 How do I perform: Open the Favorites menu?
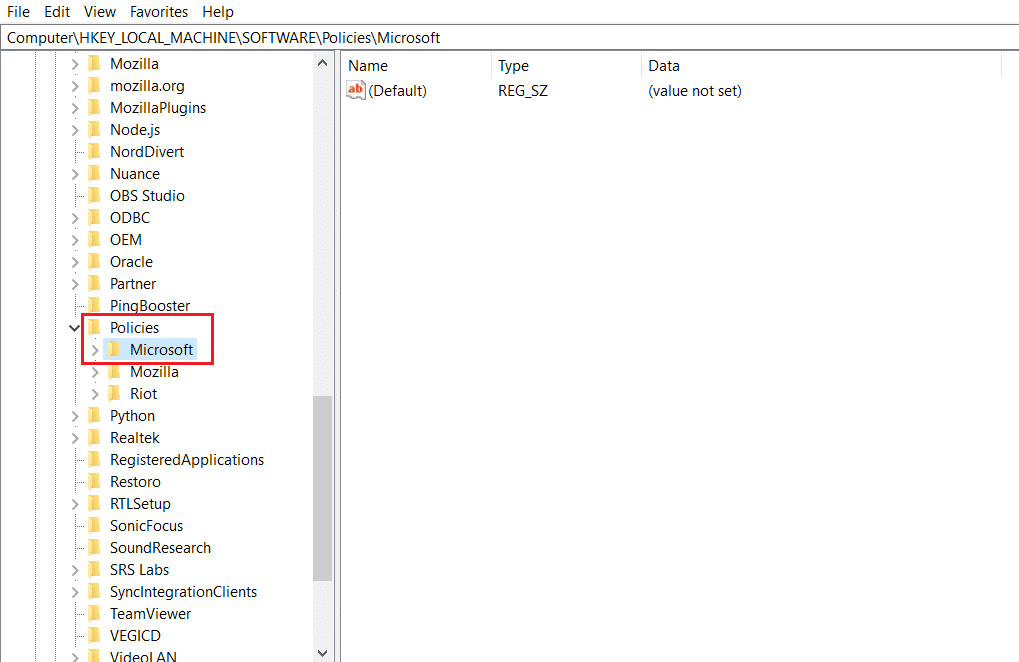coord(159,12)
